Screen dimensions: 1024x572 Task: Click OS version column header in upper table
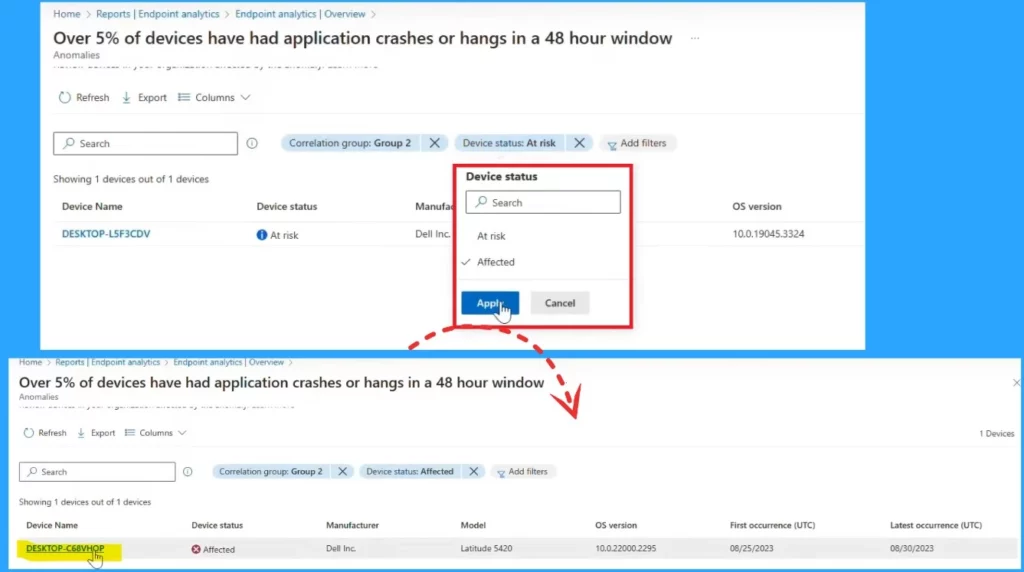coord(756,206)
